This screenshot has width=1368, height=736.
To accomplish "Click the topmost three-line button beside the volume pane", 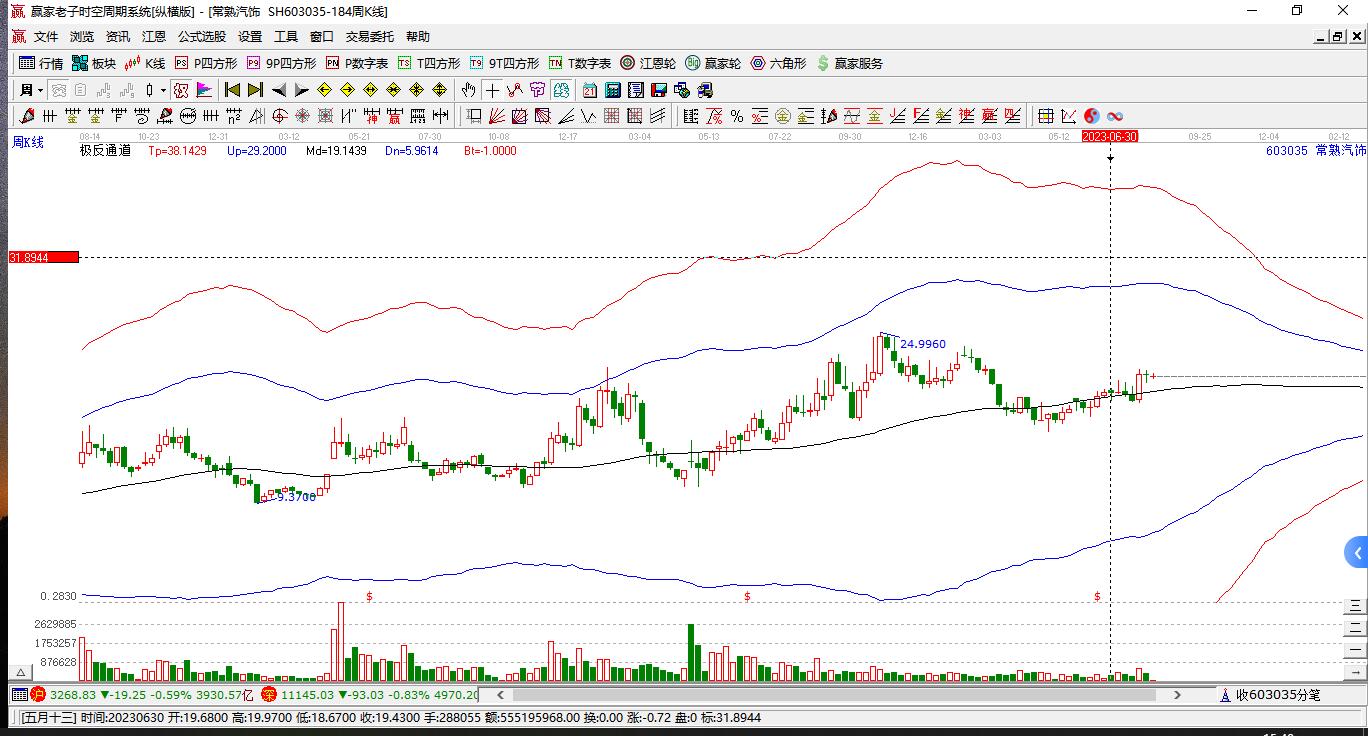I will coord(1356,606).
